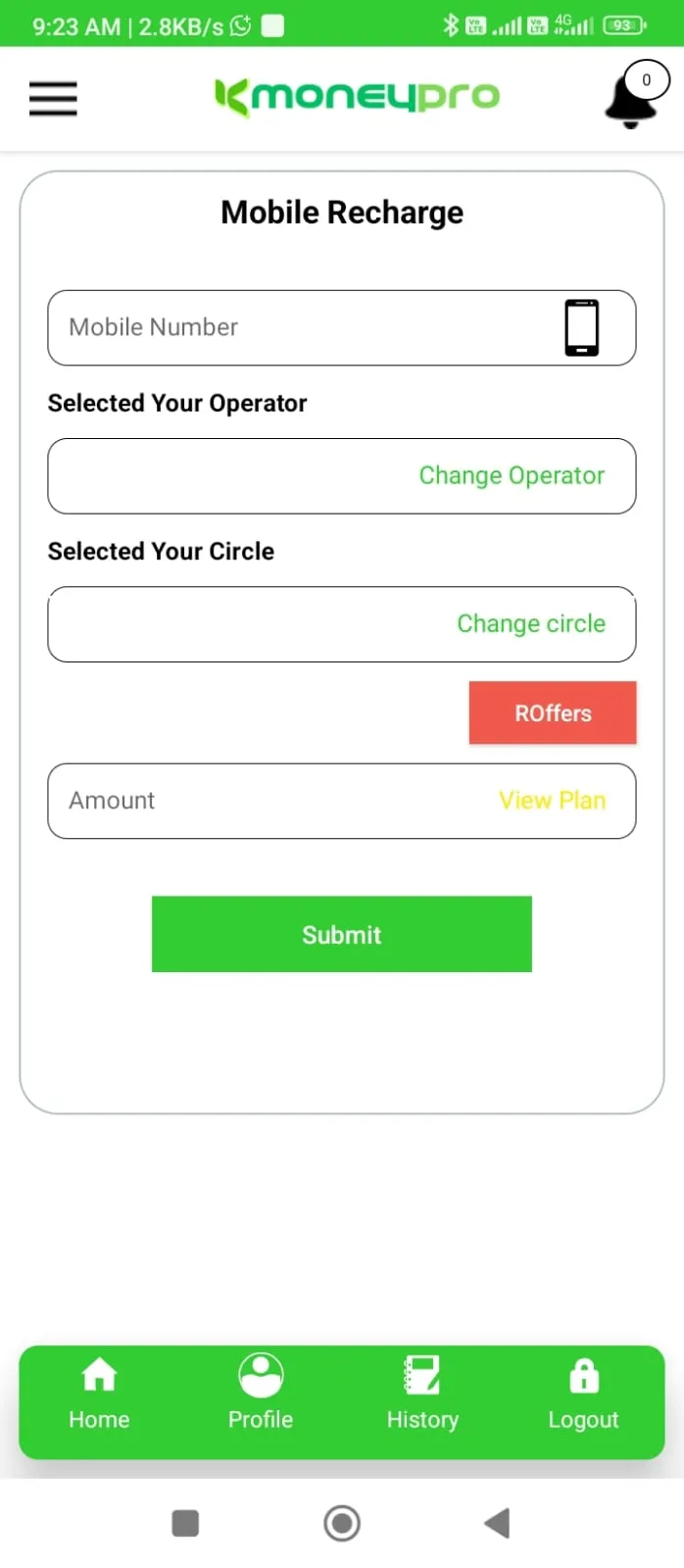
Task: Open the notification bell
Action: tap(630, 103)
